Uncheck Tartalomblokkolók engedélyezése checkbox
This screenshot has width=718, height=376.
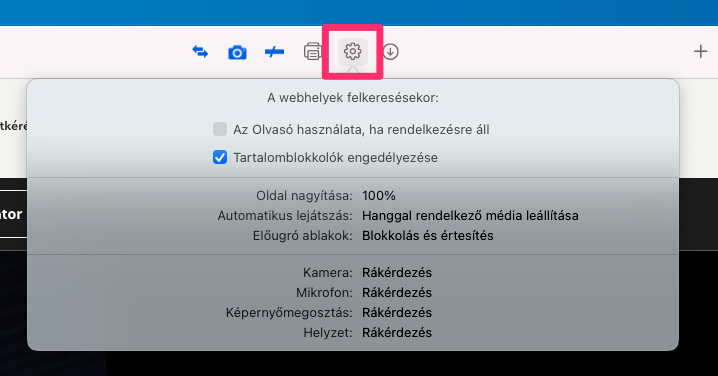220,157
